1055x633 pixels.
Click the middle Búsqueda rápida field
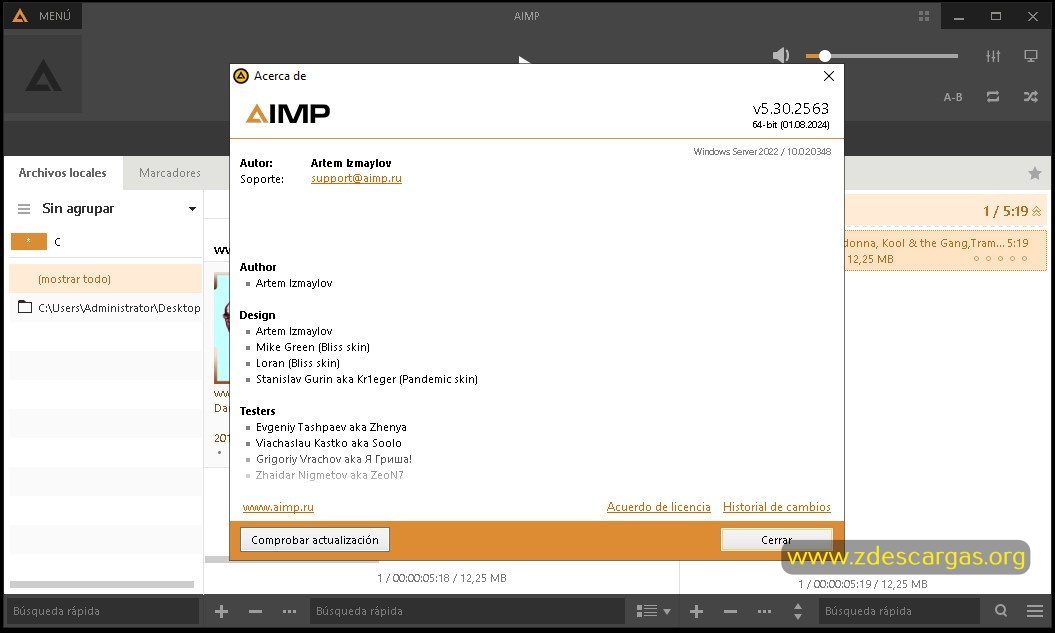click(x=467, y=611)
